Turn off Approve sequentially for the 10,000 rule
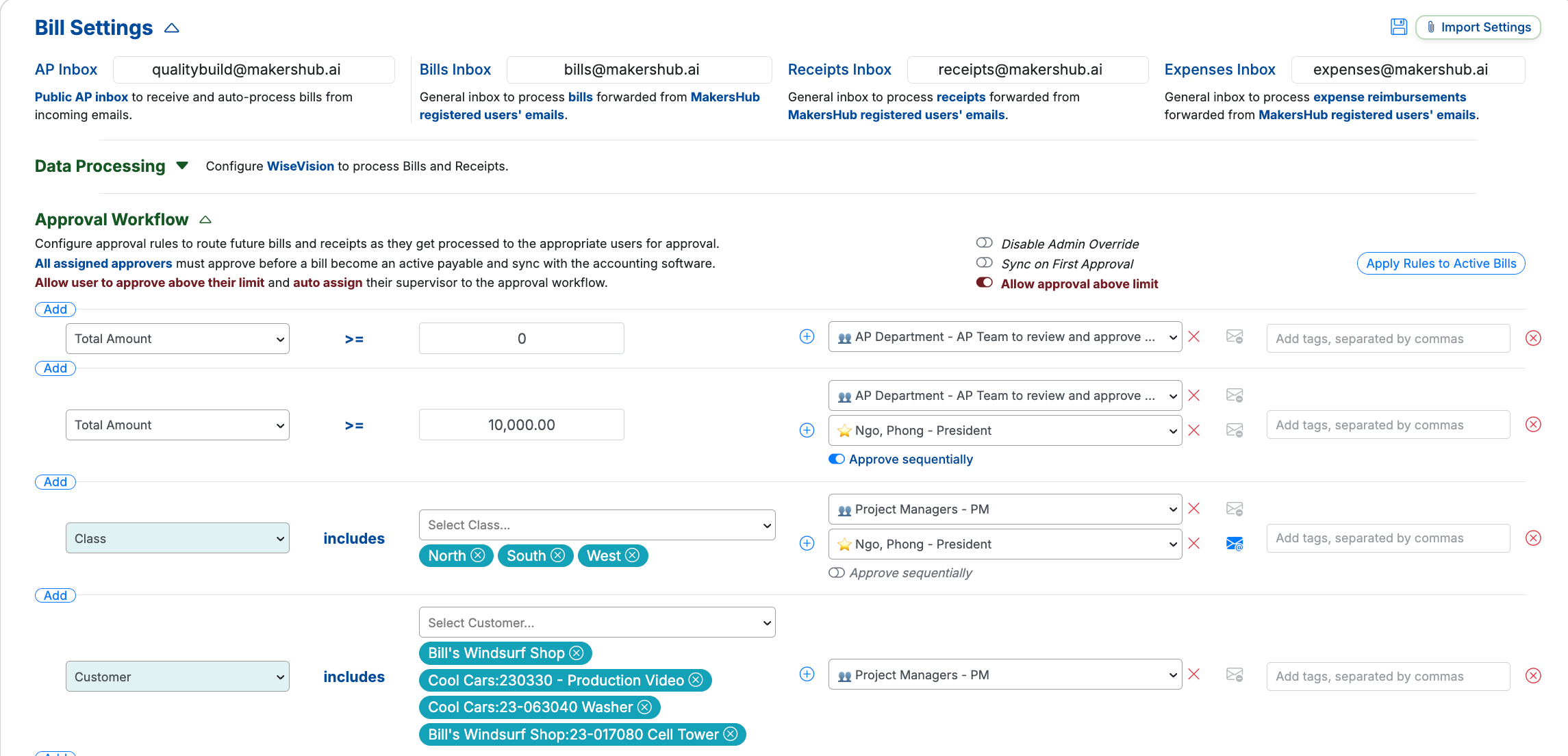 point(836,459)
